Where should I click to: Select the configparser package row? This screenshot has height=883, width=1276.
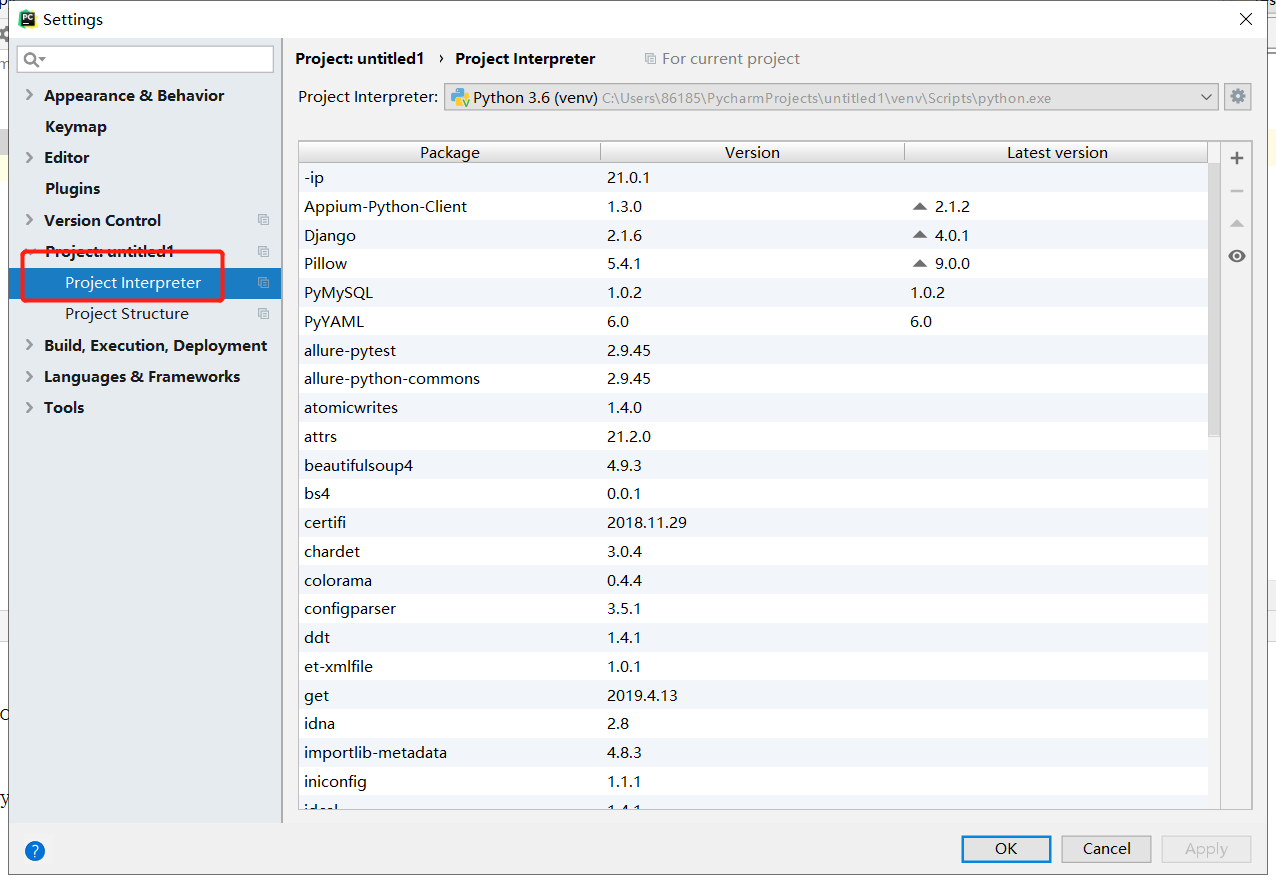753,609
